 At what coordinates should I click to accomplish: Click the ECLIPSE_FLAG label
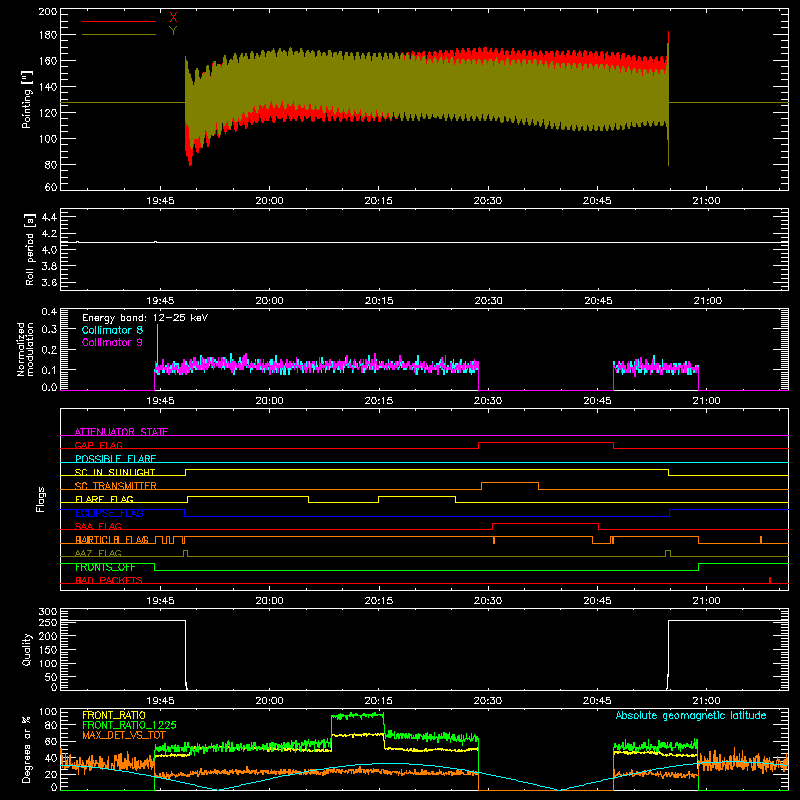[109, 513]
